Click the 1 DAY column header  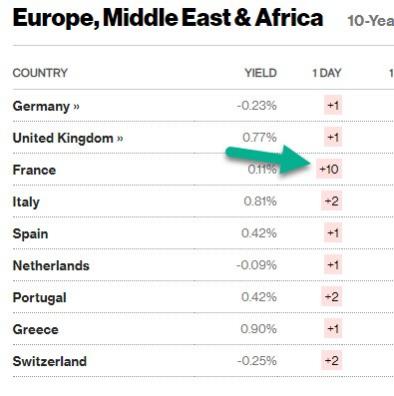327,73
